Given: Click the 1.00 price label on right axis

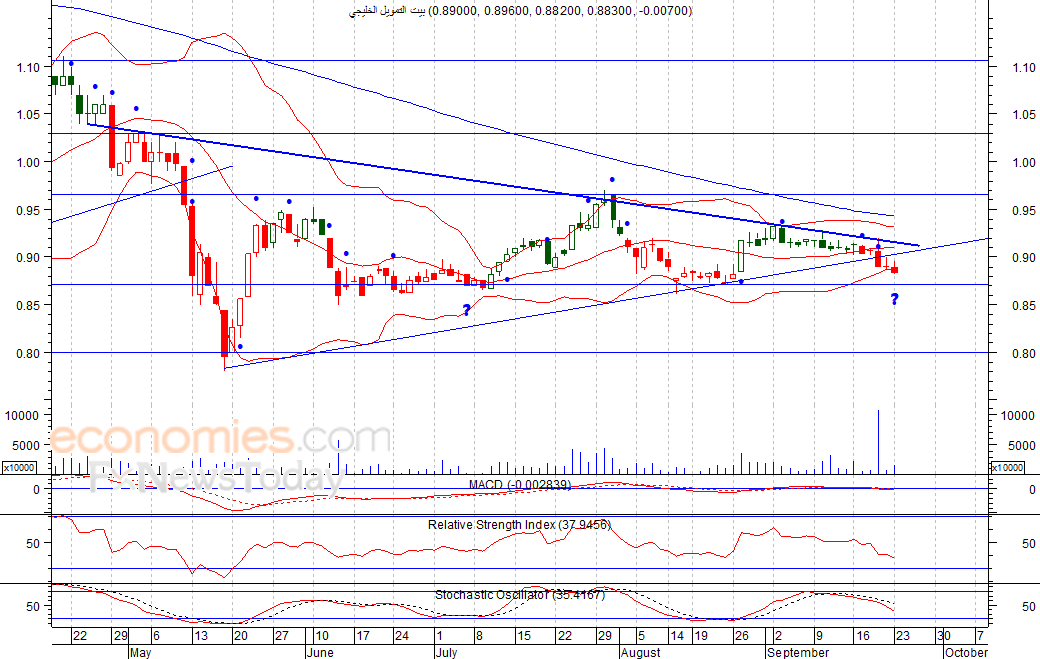Looking at the screenshot, I should click(x=1024, y=162).
